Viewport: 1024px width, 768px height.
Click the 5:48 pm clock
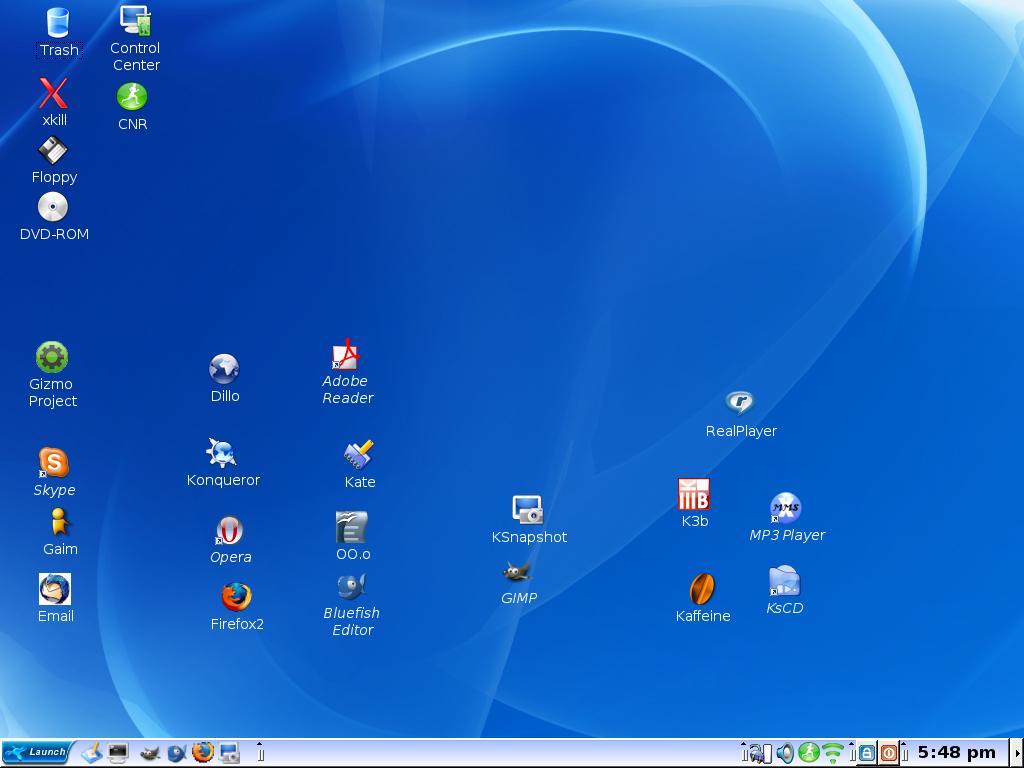[x=956, y=752]
